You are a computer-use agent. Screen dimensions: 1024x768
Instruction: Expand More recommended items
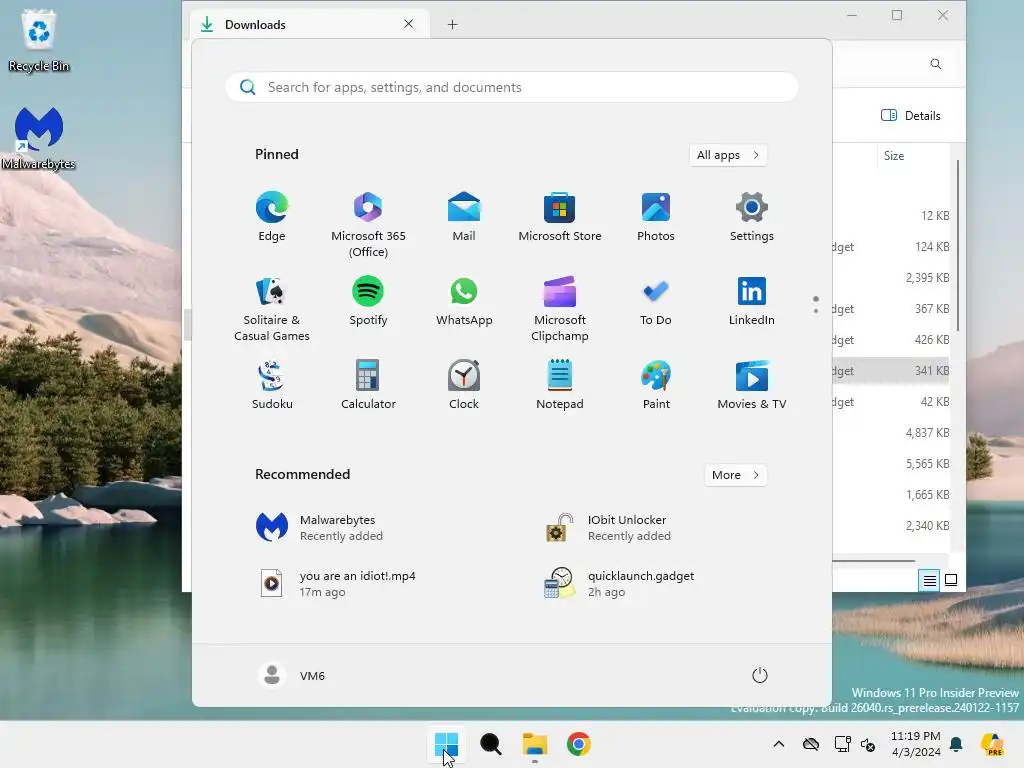tap(735, 475)
